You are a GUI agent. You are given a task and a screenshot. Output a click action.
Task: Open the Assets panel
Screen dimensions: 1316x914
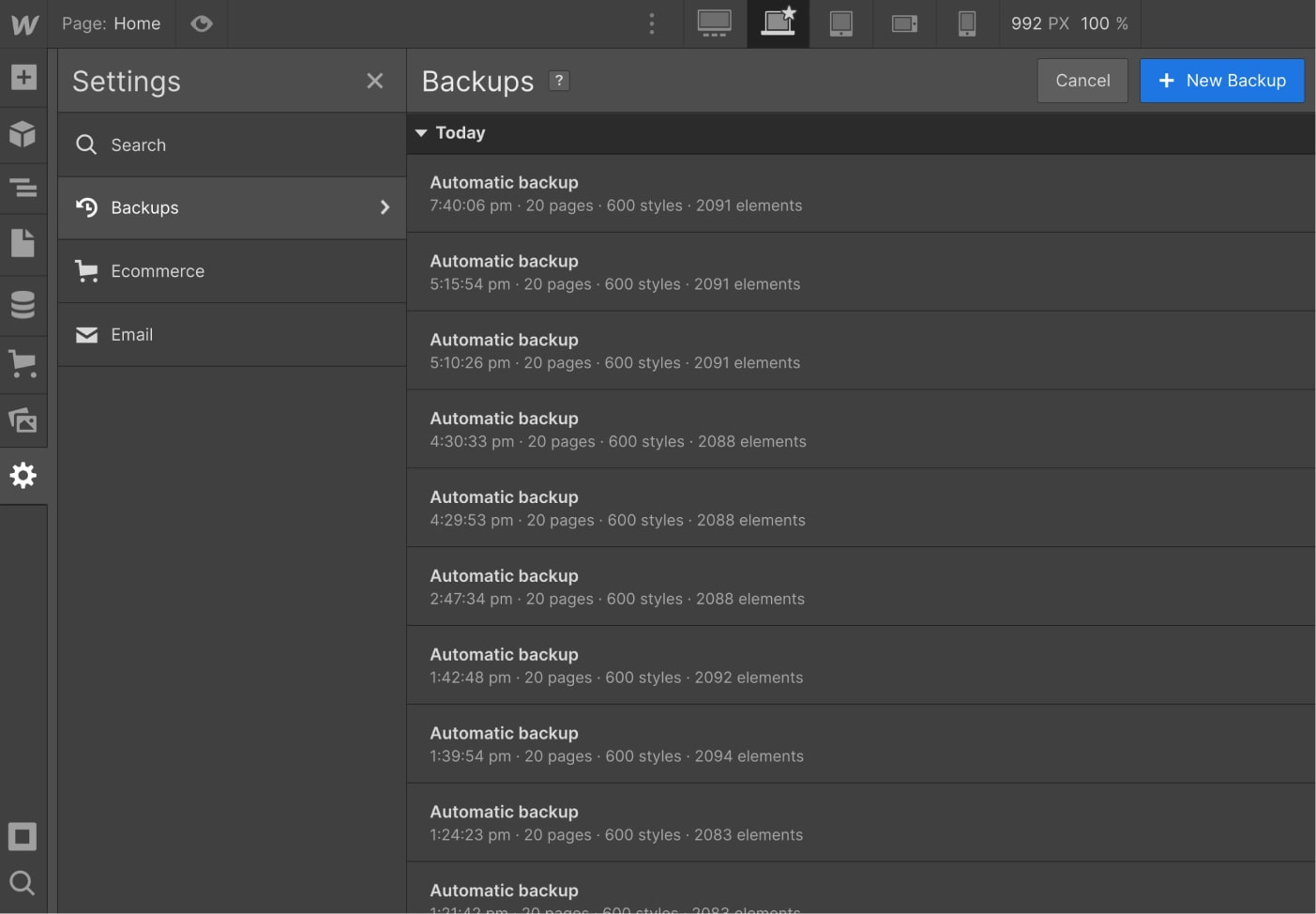pos(23,420)
